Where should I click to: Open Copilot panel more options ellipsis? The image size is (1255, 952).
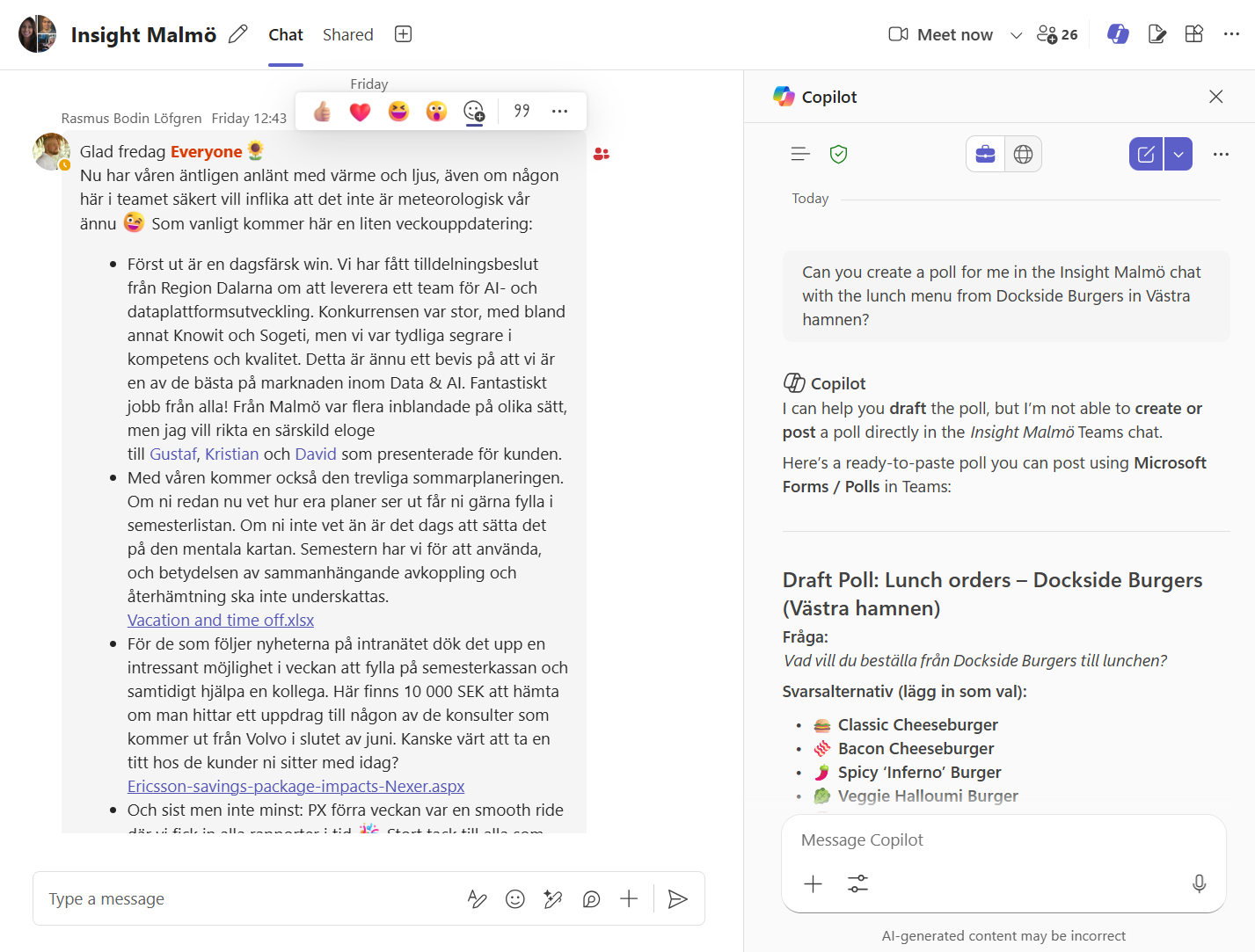point(1221,154)
